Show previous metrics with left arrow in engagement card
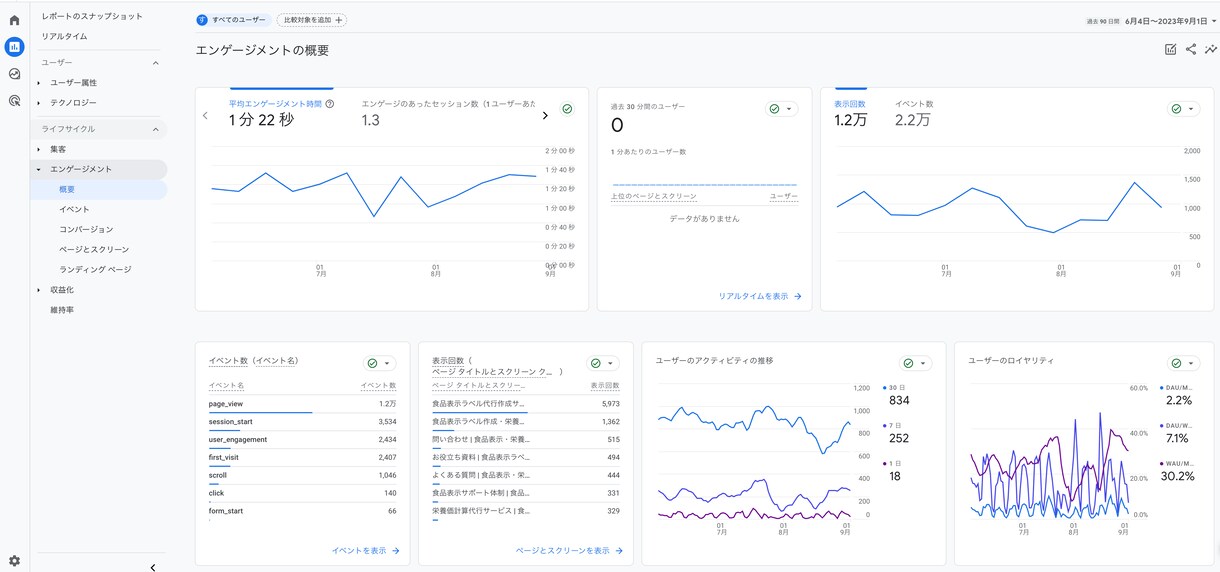 pyautogui.click(x=205, y=115)
